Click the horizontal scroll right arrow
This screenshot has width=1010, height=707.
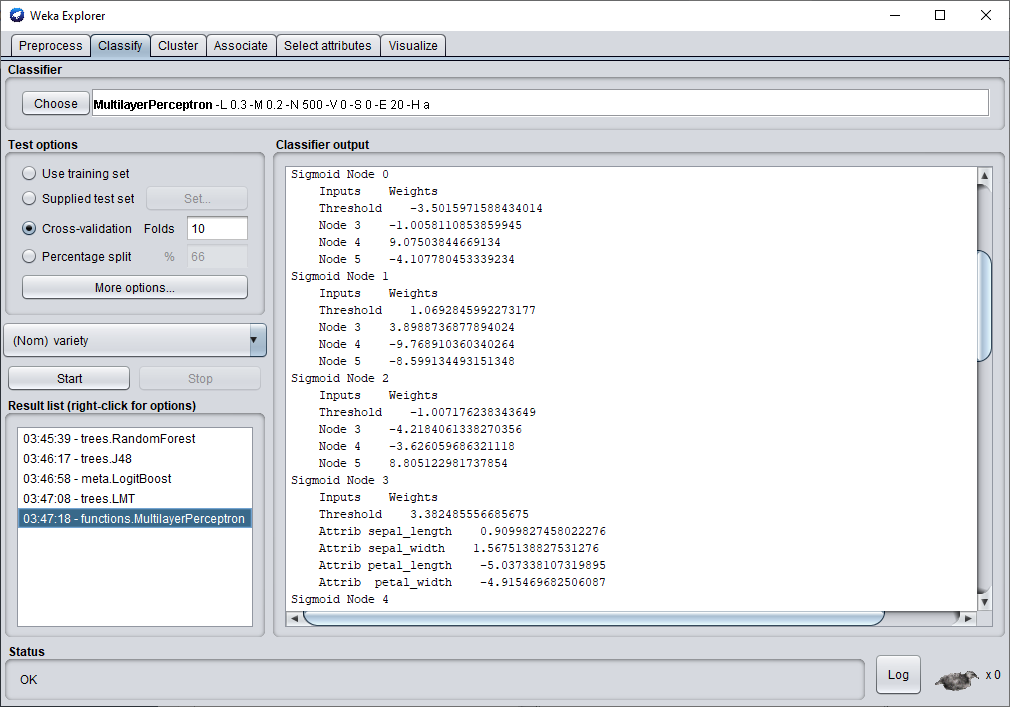pos(967,619)
